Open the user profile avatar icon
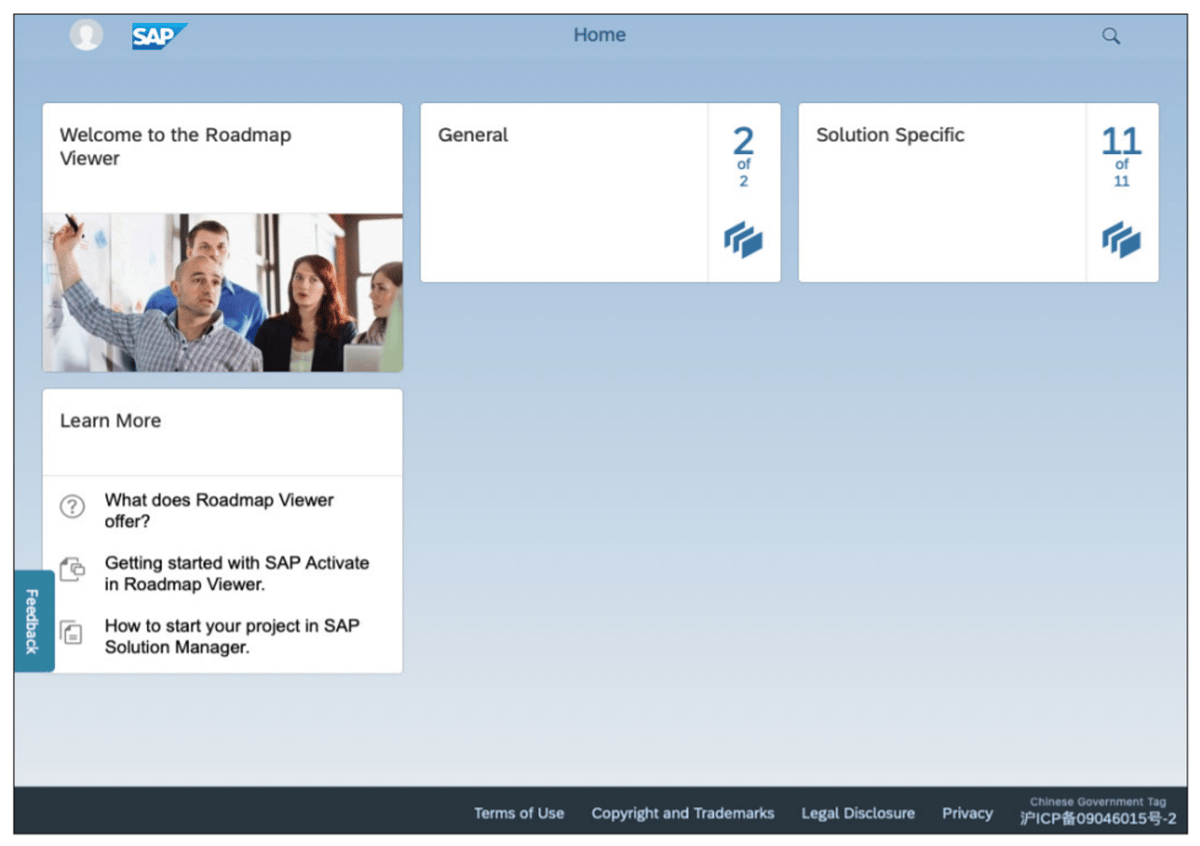The height and width of the screenshot is (846, 1200). [86, 33]
